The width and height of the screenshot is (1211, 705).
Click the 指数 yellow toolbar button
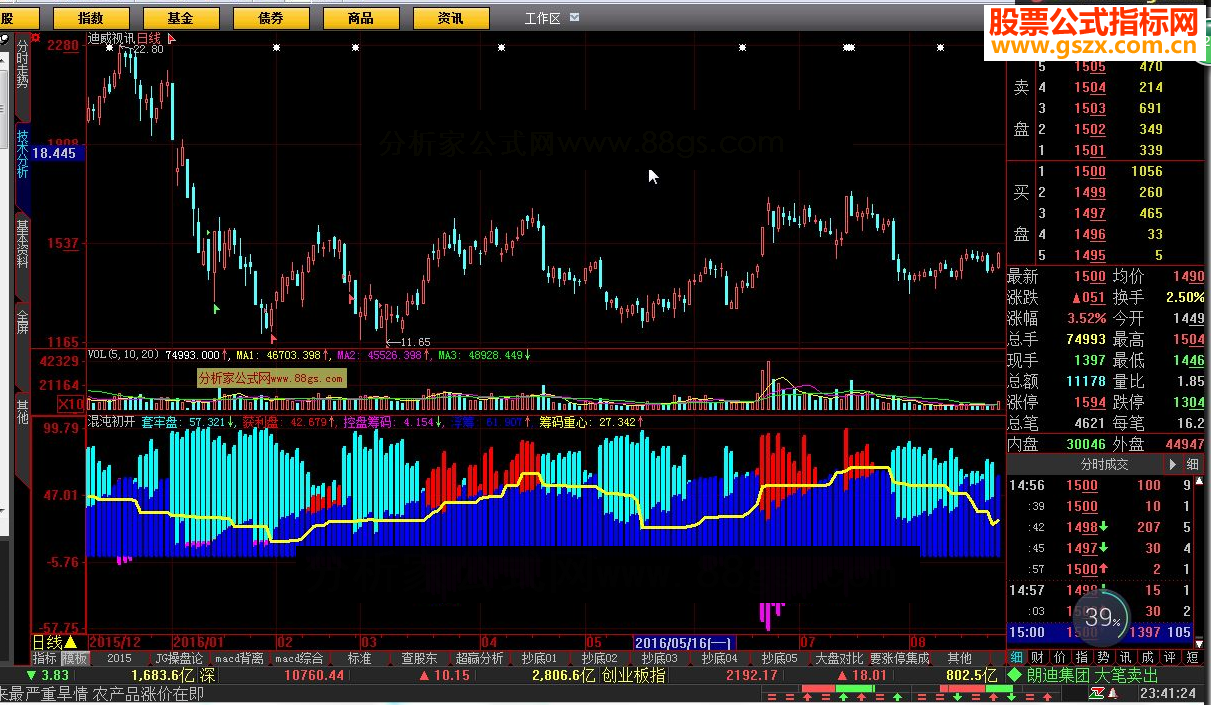[90, 18]
